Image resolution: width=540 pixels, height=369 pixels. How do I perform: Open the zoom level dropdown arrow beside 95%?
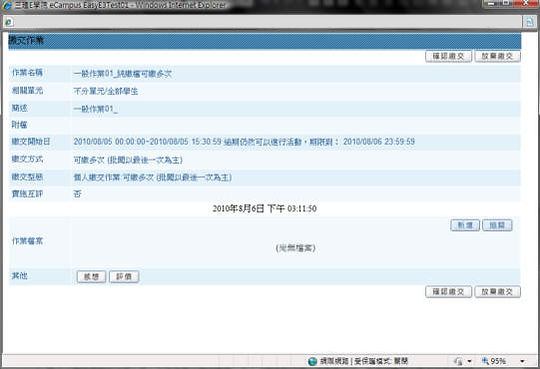point(522,361)
